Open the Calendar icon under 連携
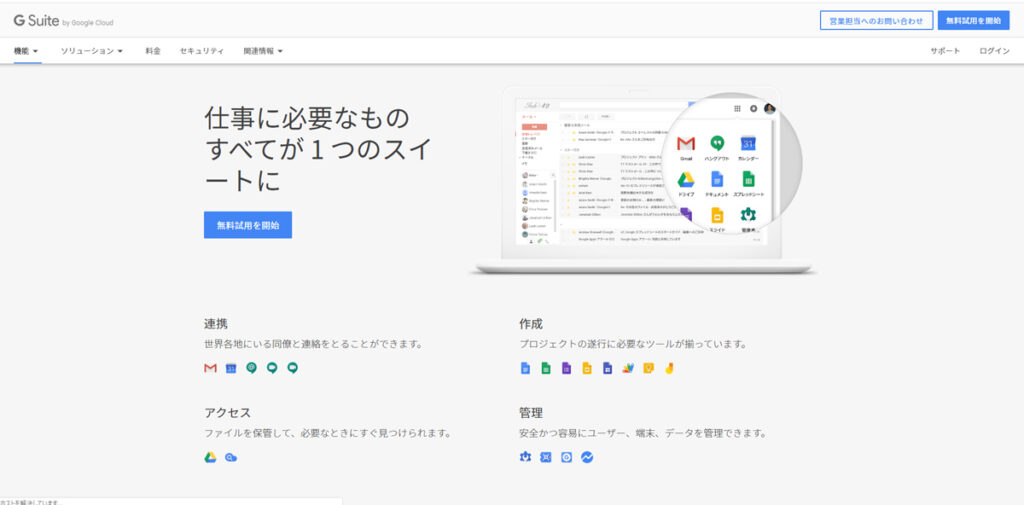Viewport: 1024px width, 505px height. 231,368
